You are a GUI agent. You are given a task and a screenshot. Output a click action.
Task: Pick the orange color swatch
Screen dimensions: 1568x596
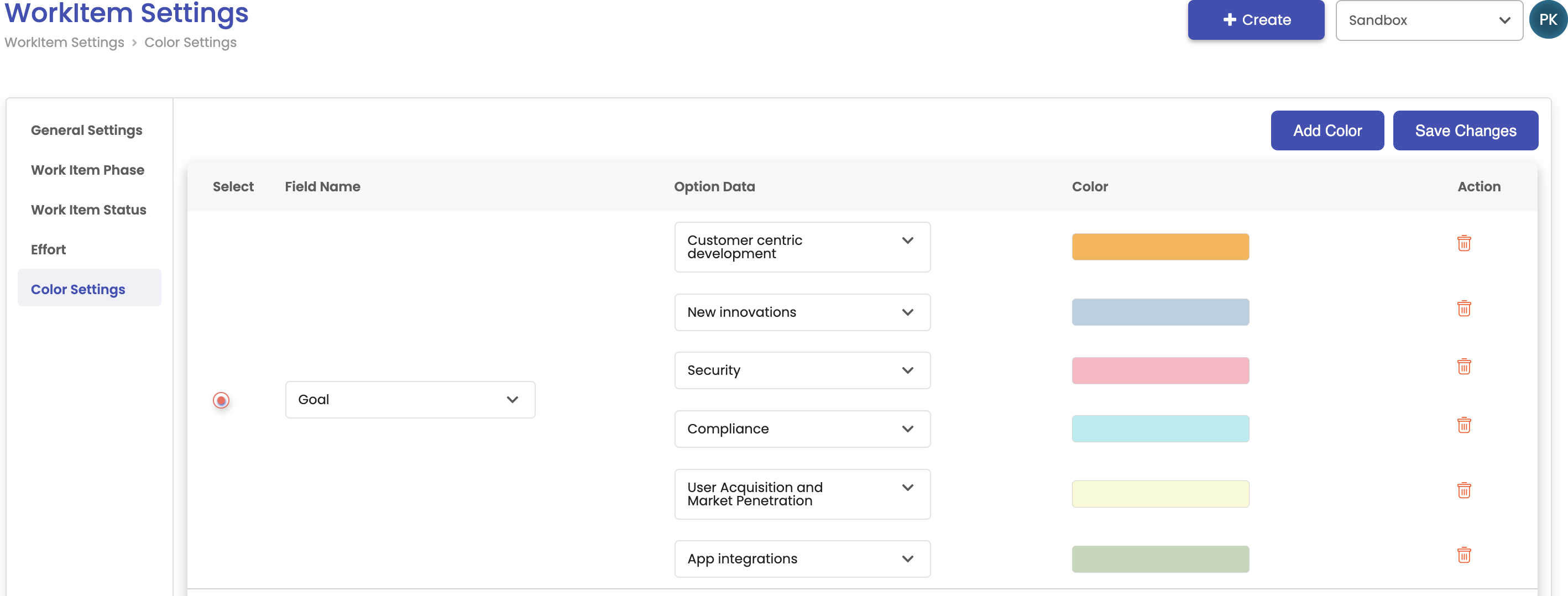[1159, 247]
